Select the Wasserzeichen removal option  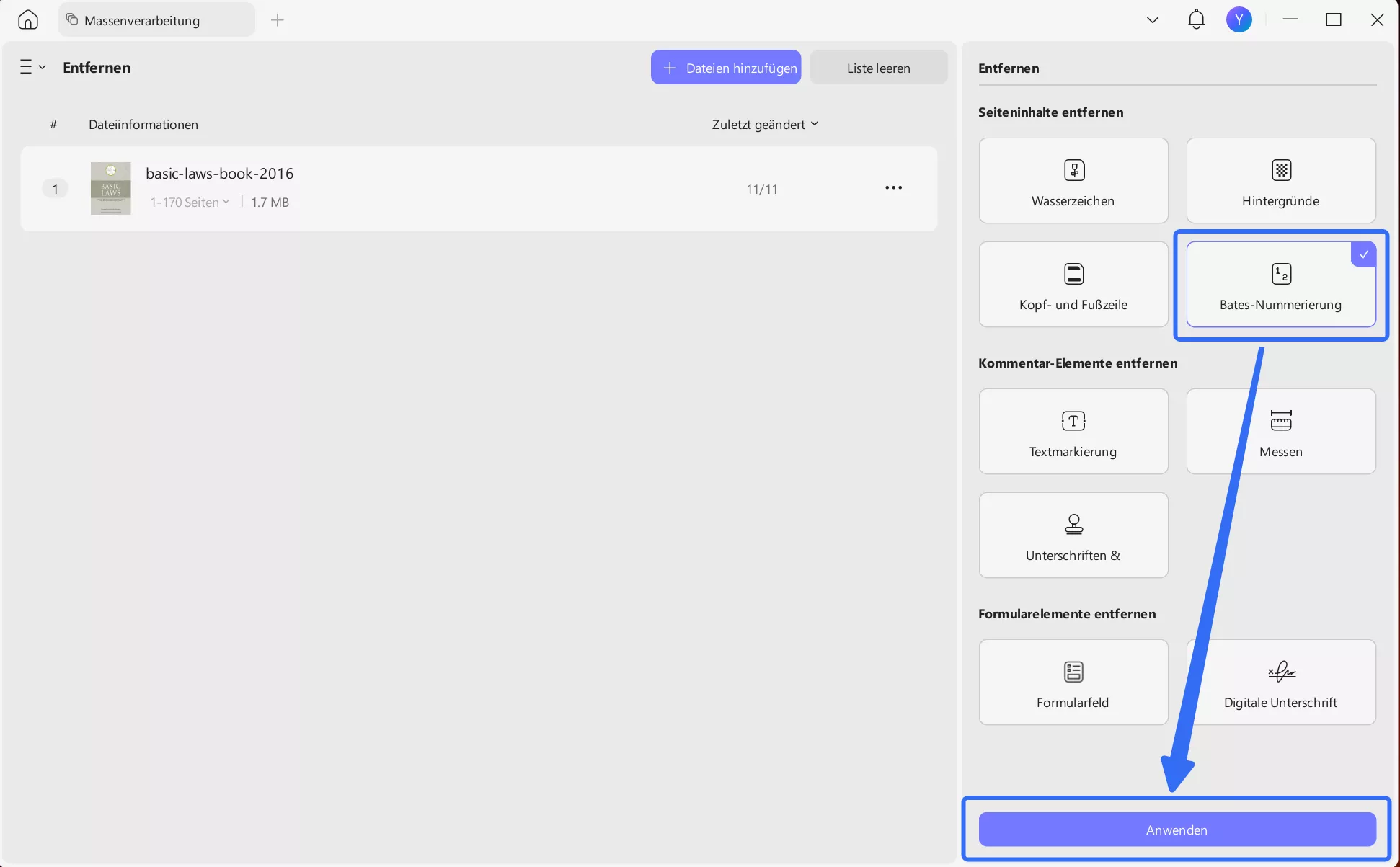[x=1073, y=181]
